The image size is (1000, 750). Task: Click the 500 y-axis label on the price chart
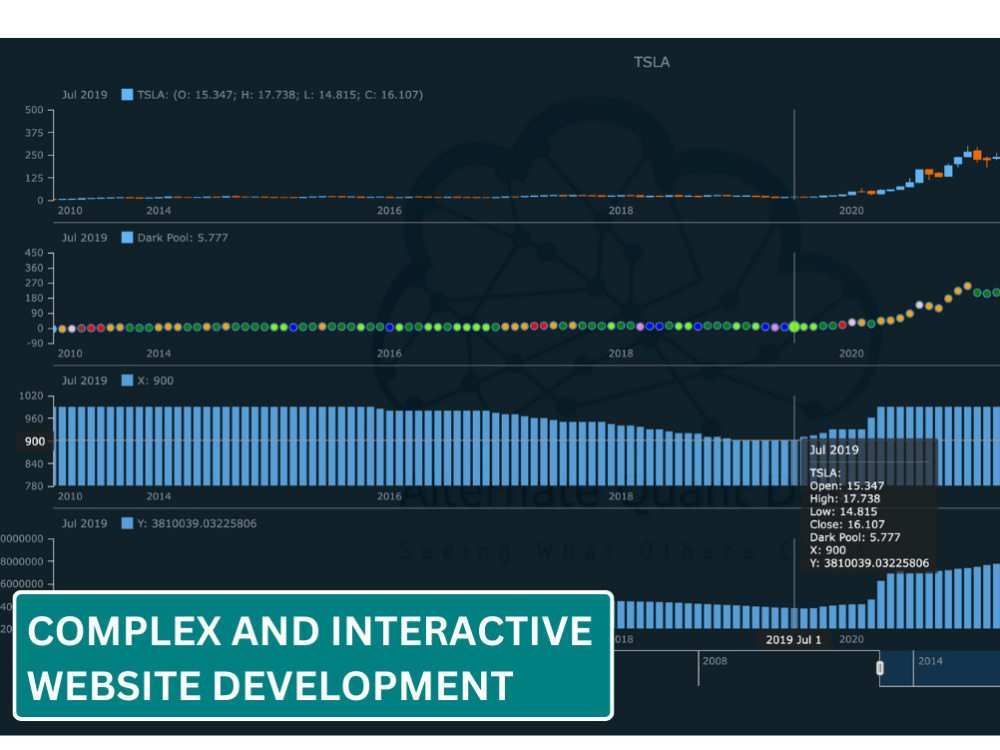tap(34, 110)
